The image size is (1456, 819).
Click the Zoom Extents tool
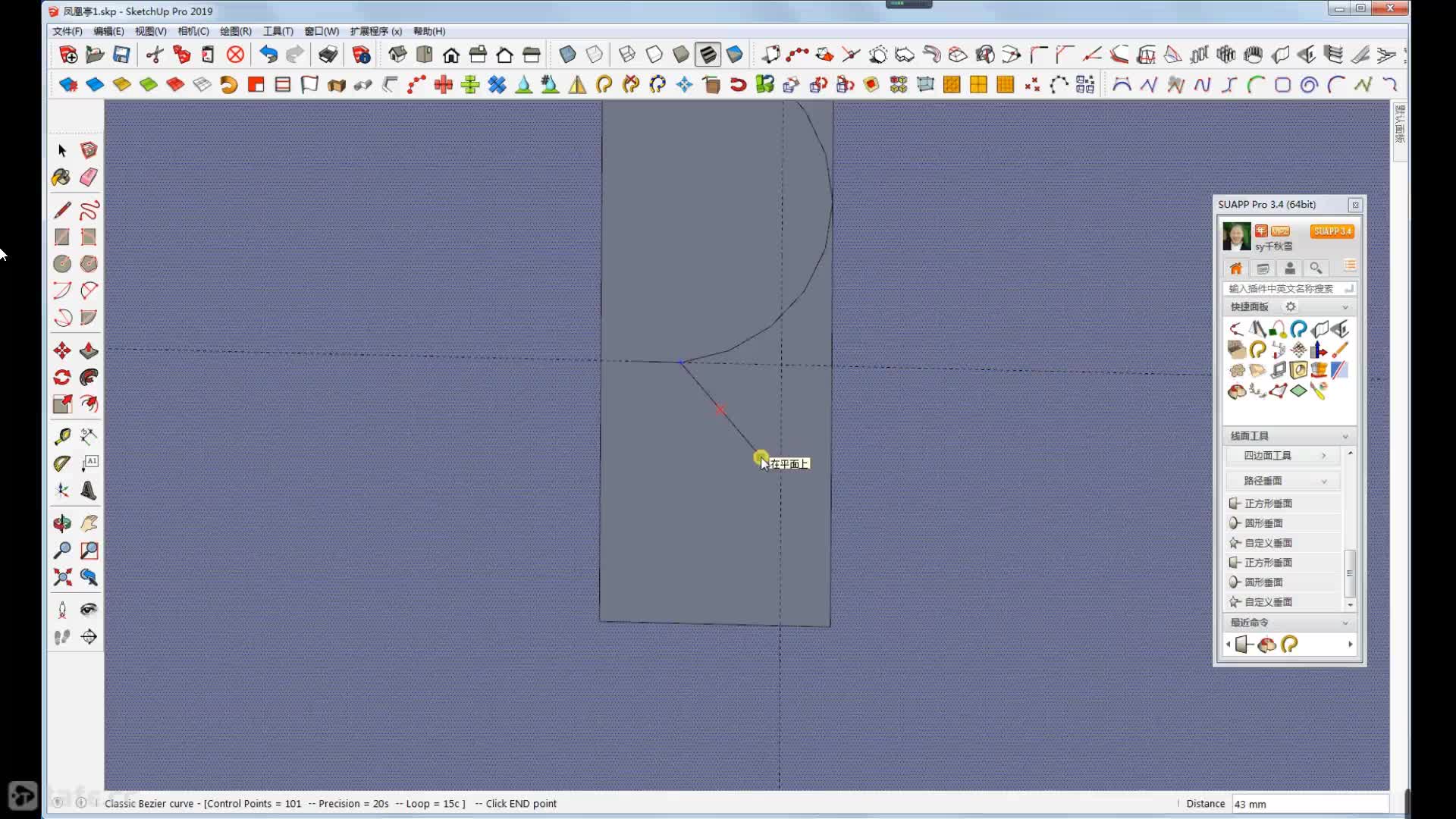pyautogui.click(x=62, y=577)
